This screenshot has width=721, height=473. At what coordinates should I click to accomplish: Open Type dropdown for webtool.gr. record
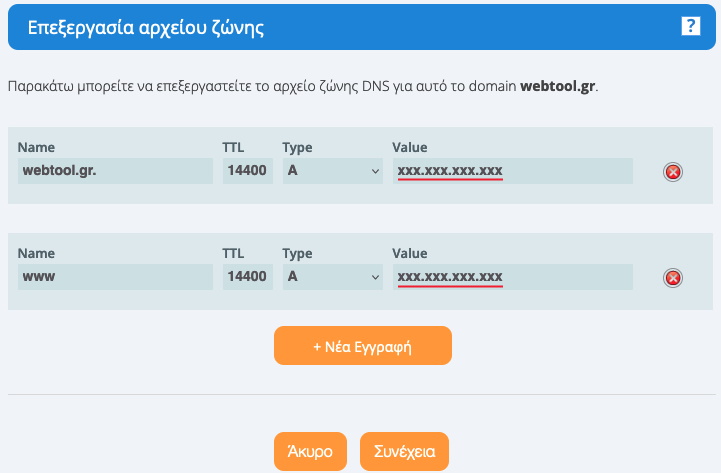[333, 171]
